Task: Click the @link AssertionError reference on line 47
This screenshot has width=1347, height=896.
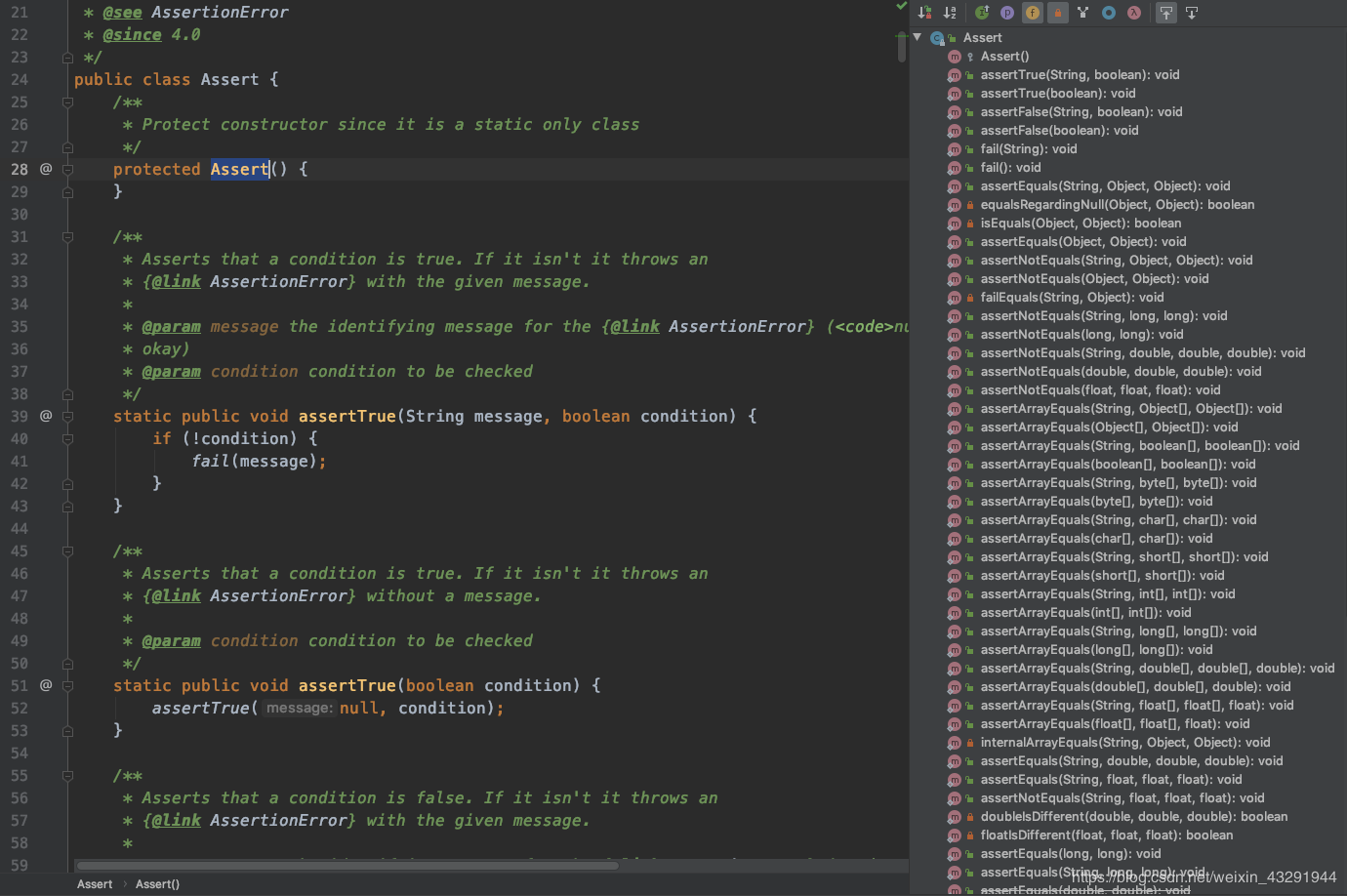Action: click(249, 595)
